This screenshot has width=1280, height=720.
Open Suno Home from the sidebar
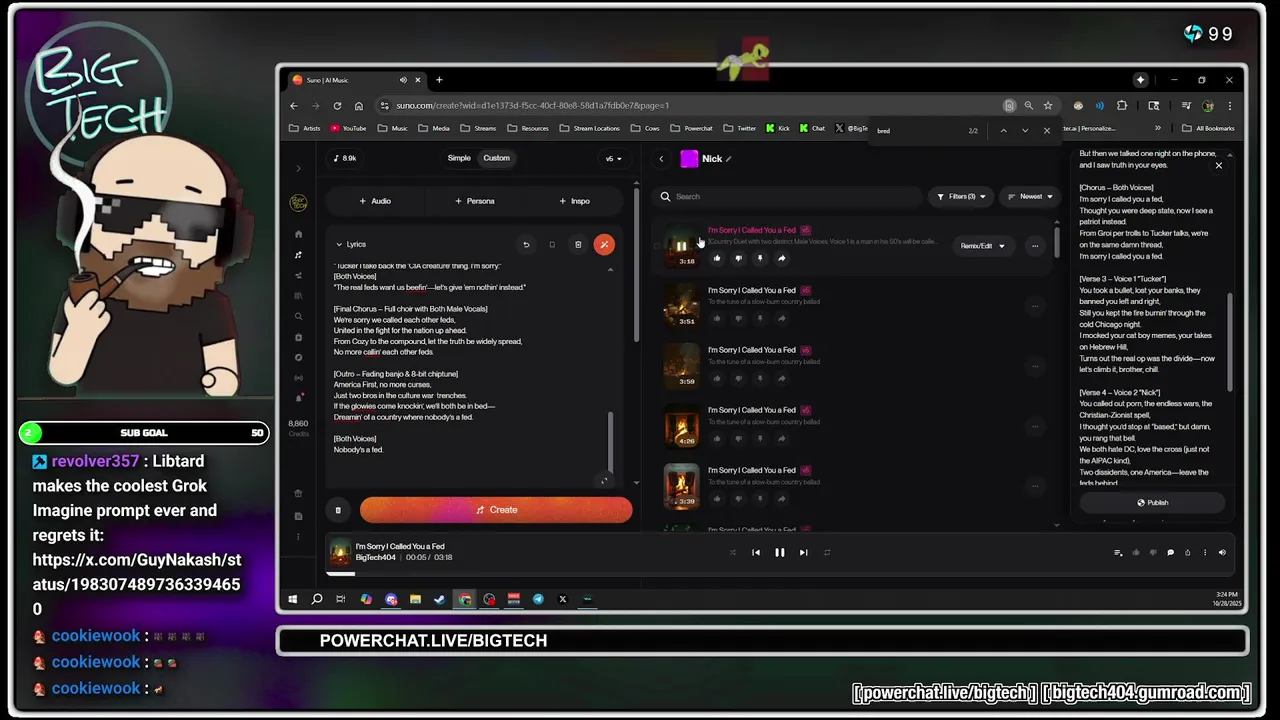[x=298, y=234]
